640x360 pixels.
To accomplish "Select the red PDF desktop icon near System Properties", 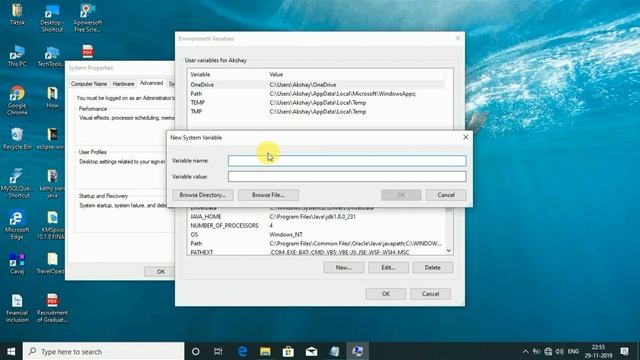I will point(87,52).
